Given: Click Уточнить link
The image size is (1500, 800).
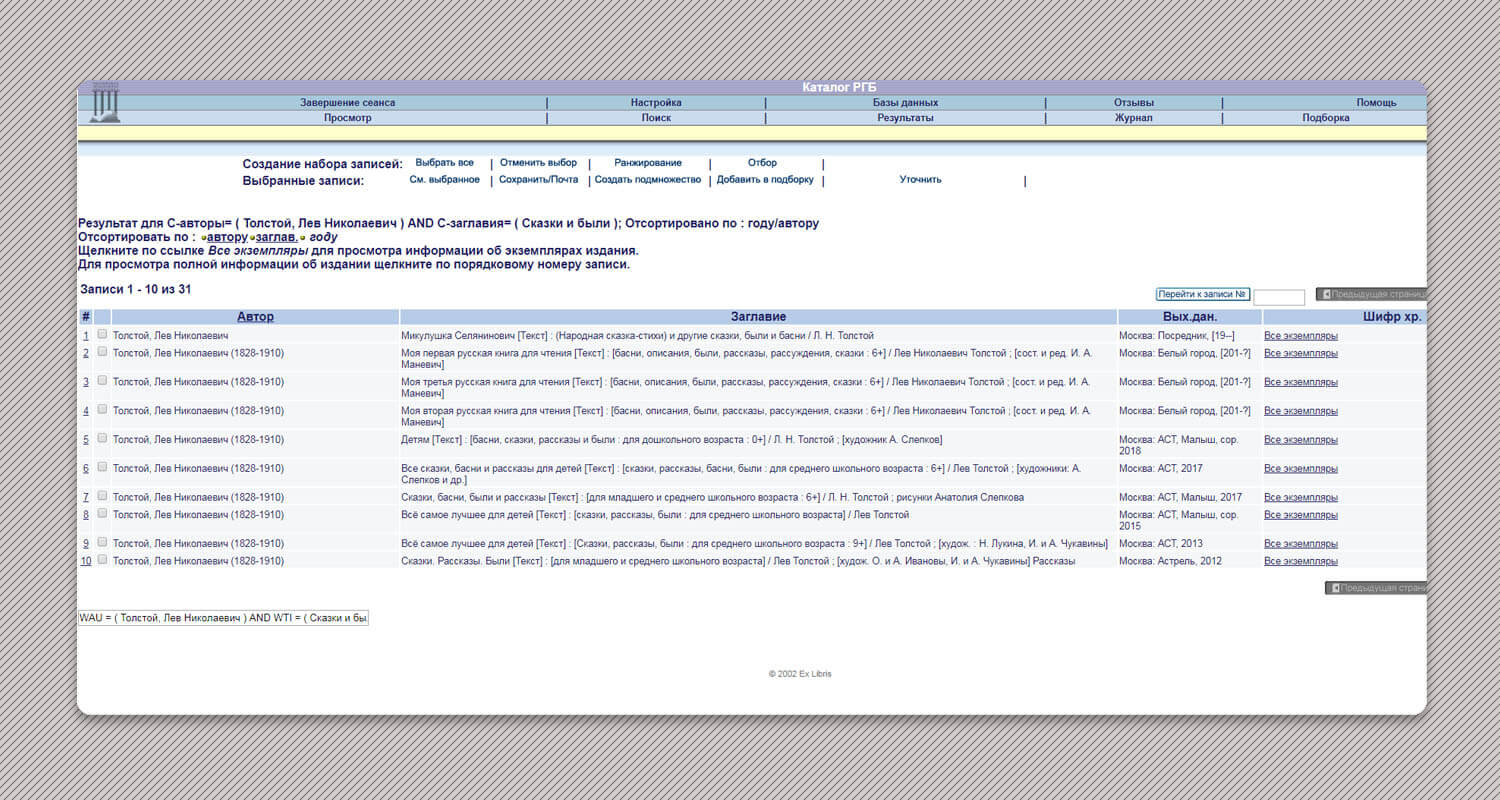Looking at the screenshot, I should coord(920,180).
